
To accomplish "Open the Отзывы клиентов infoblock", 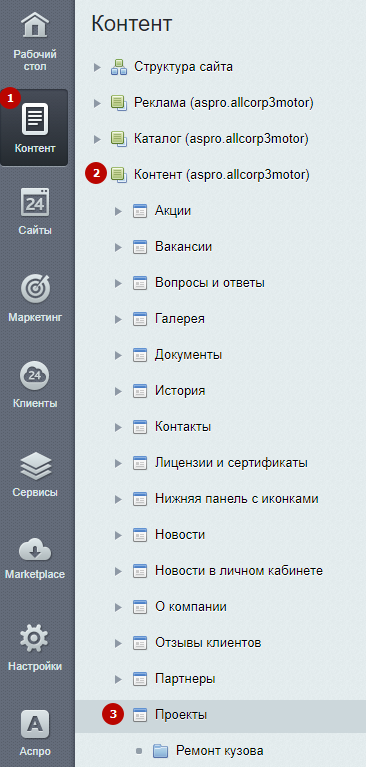I will pos(208,643).
